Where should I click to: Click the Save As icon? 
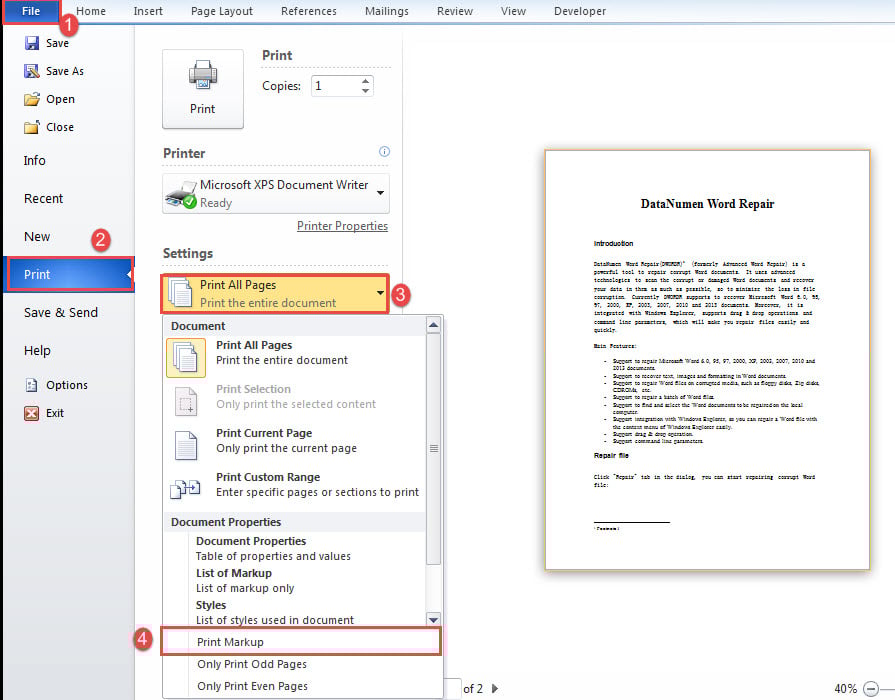pos(31,71)
